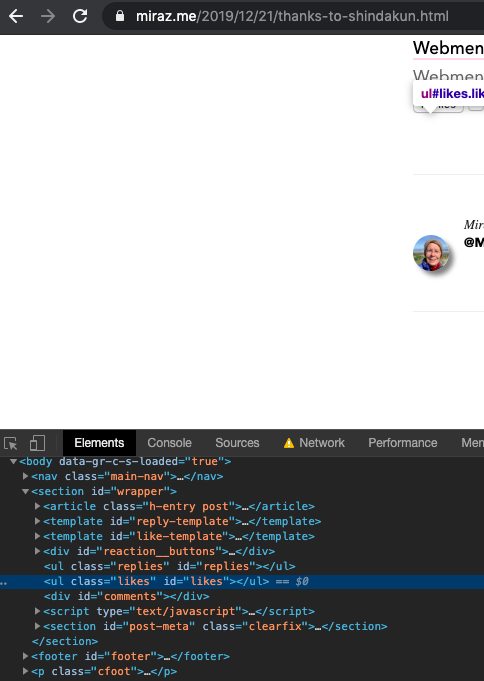Go back with the browser back arrow
The image size is (484, 681).
pos(16,17)
